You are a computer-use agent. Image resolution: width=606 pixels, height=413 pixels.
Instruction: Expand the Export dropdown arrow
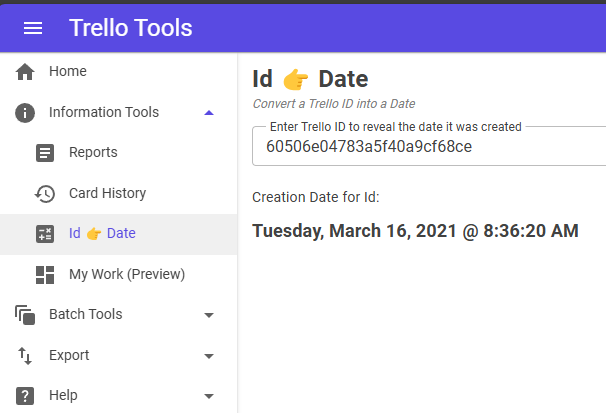click(208, 356)
